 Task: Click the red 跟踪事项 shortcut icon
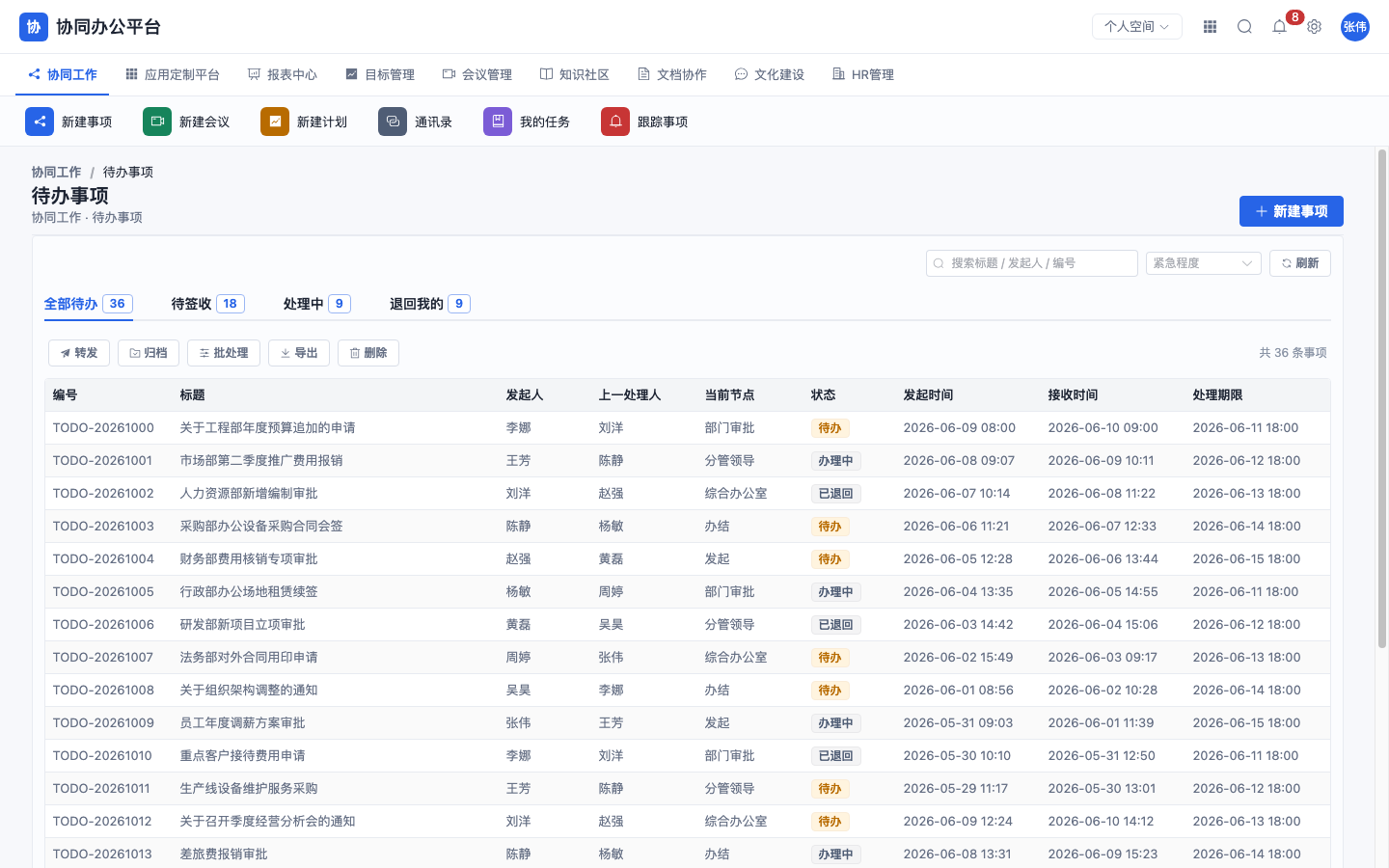tap(615, 122)
